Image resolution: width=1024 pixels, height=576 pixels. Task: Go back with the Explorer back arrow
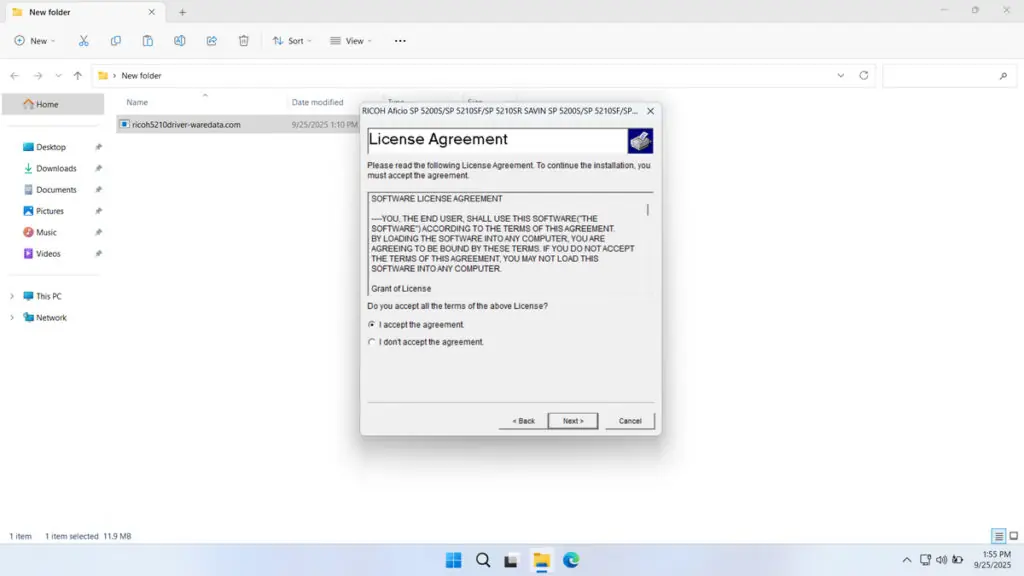click(14, 76)
